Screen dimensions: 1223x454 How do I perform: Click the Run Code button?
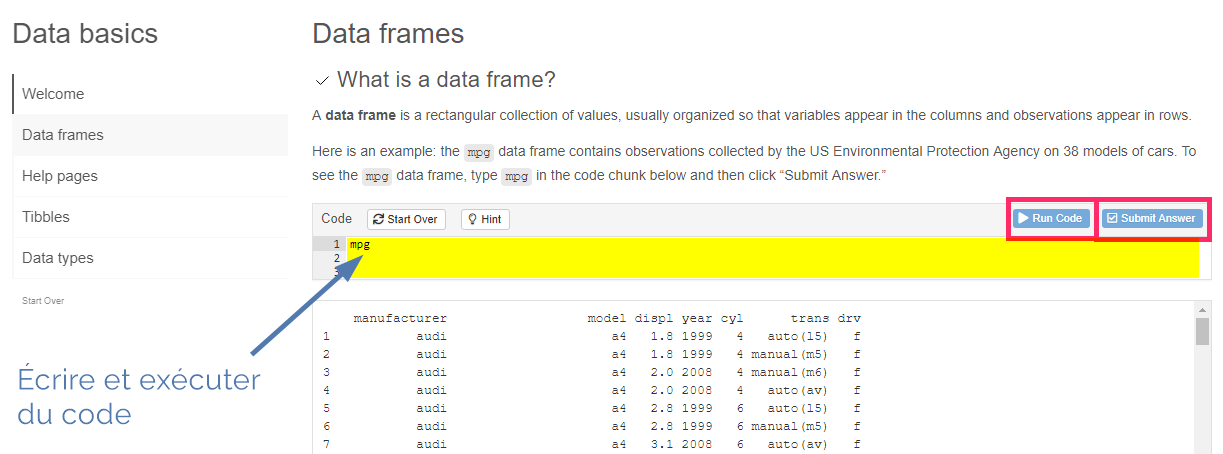pyautogui.click(x=1050, y=218)
